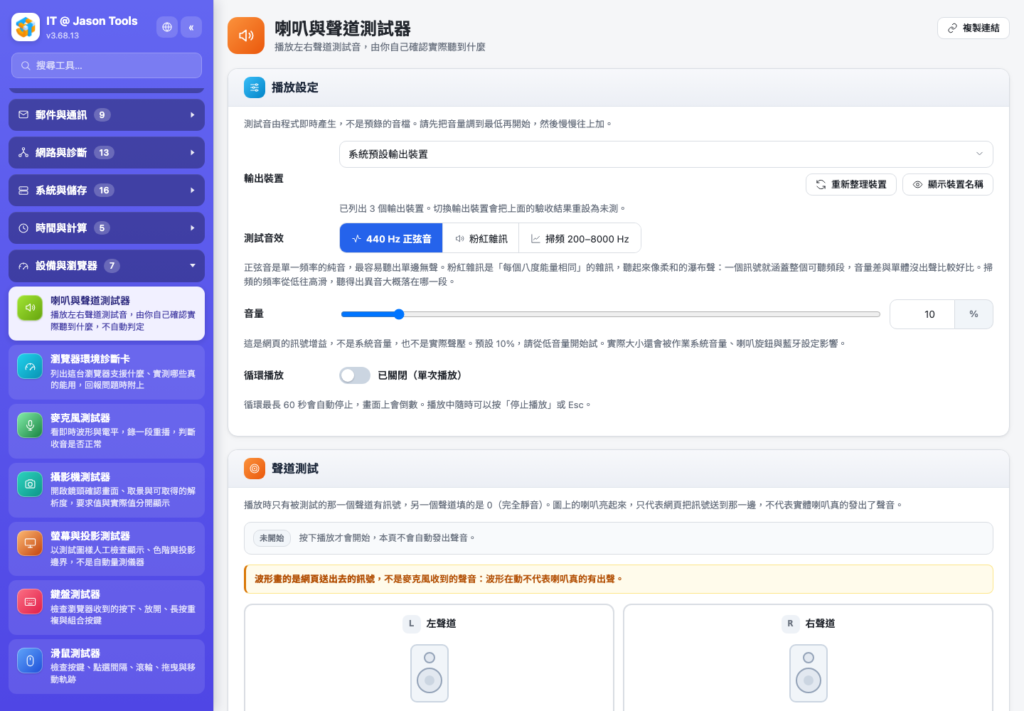Focus the 搜尋工具 search field
Image resolution: width=1024 pixels, height=711 pixels.
(106, 65)
